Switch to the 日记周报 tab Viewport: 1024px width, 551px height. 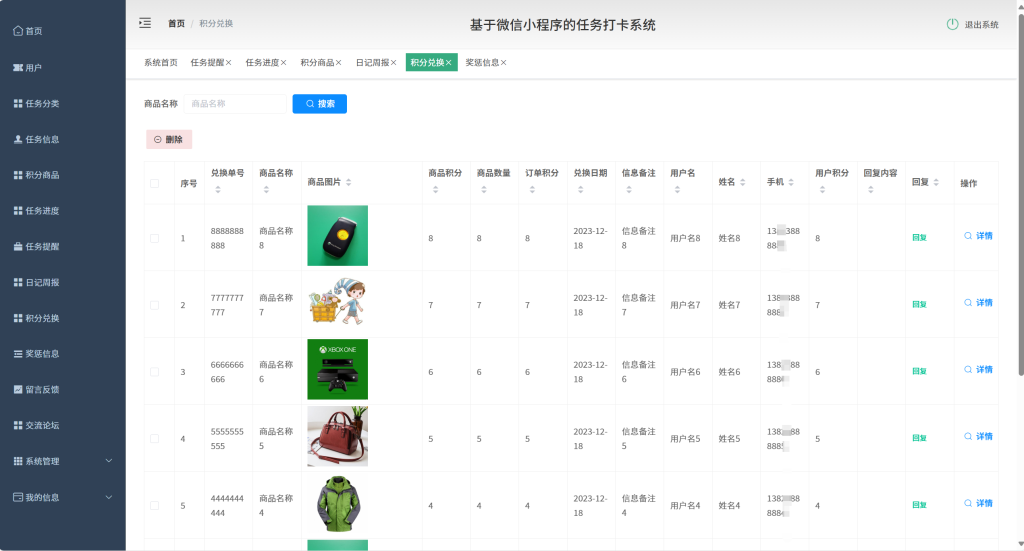point(372,63)
